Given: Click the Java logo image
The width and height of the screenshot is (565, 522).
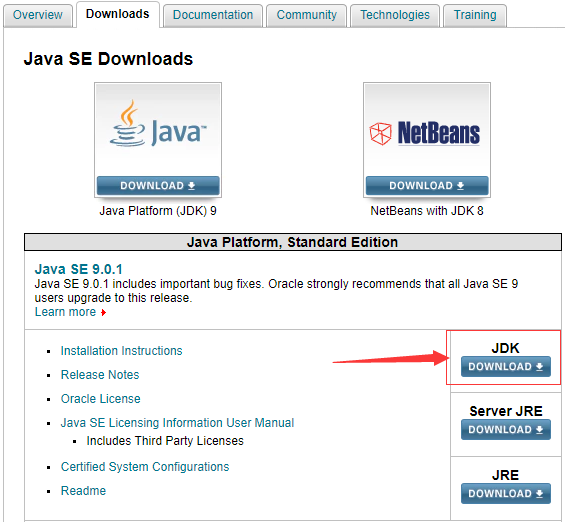Looking at the screenshot, I should coord(158,129).
